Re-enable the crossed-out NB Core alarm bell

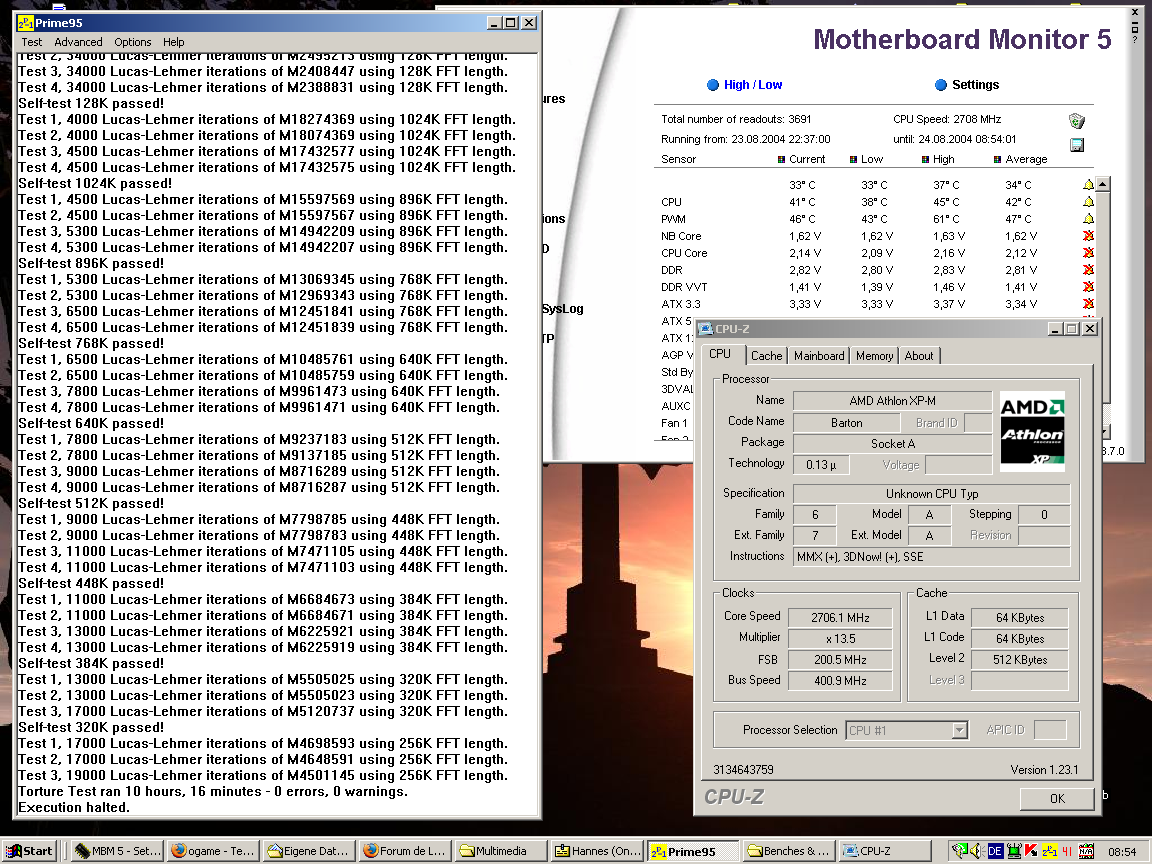[x=1087, y=236]
